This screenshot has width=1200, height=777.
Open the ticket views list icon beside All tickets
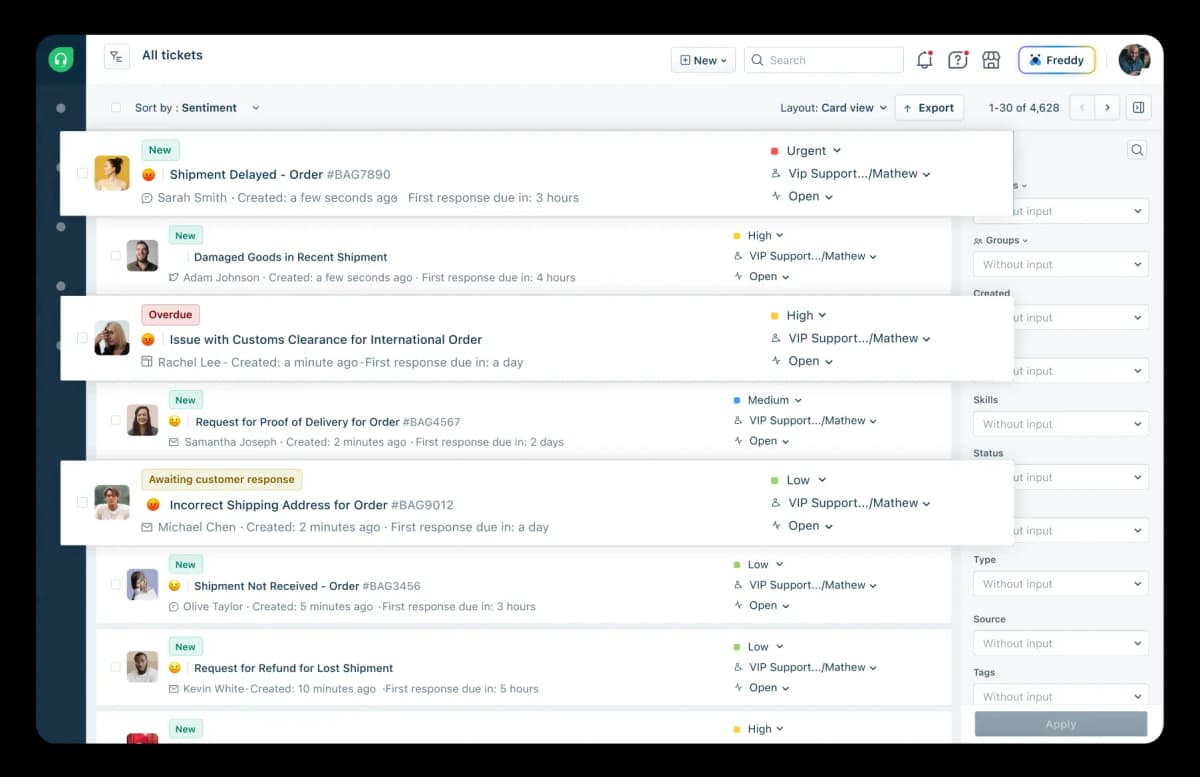pyautogui.click(x=117, y=57)
